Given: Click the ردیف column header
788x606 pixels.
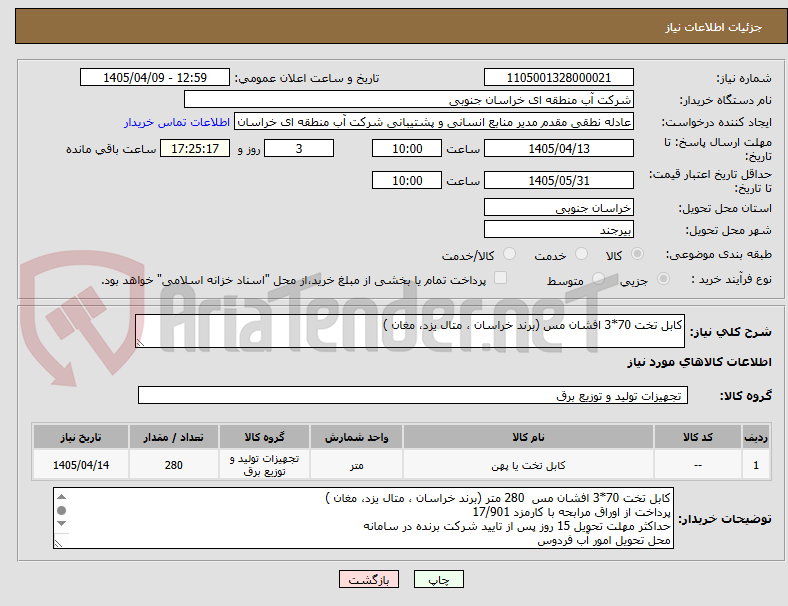Looking at the screenshot, I should click(755, 437).
